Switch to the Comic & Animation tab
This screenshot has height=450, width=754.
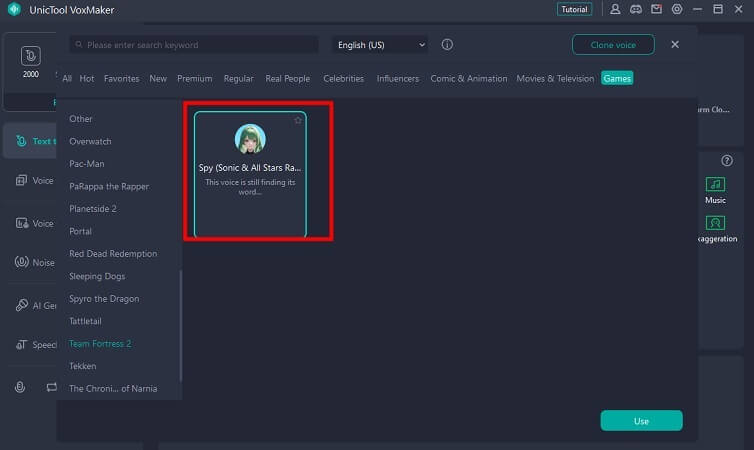[x=469, y=78]
